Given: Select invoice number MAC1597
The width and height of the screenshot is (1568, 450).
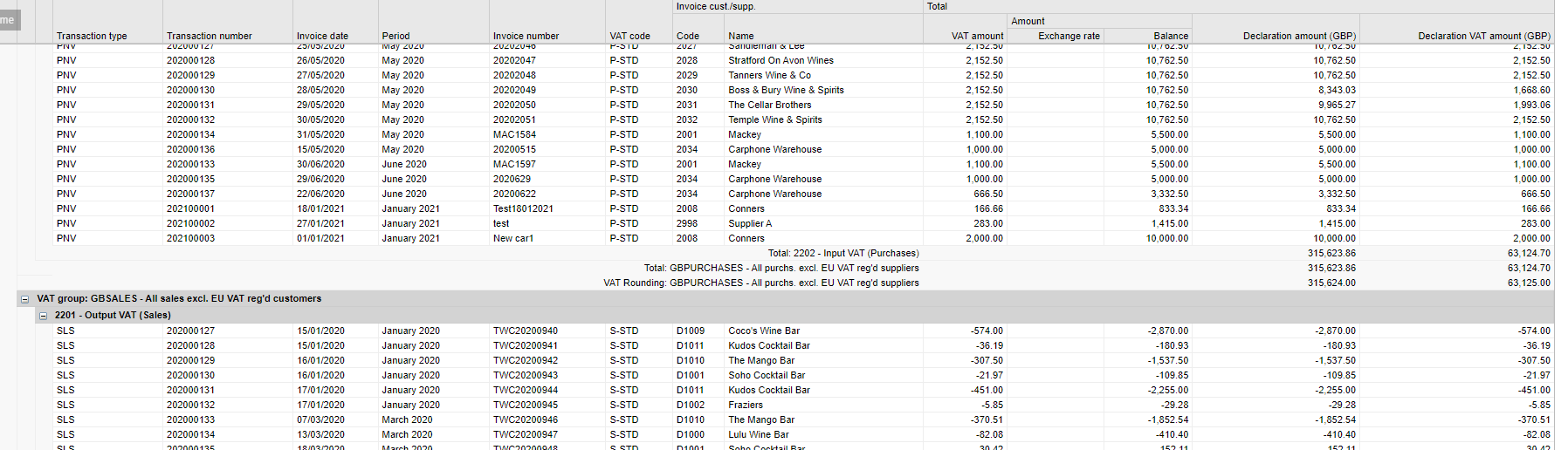Looking at the screenshot, I should tap(514, 164).
